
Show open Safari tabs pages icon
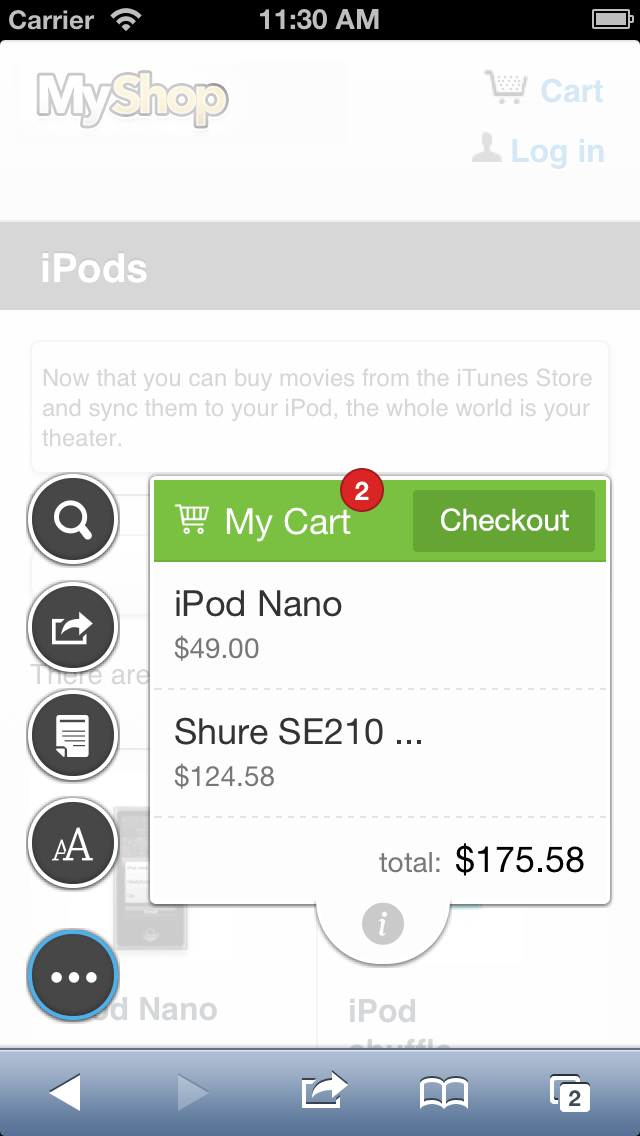coord(570,1093)
